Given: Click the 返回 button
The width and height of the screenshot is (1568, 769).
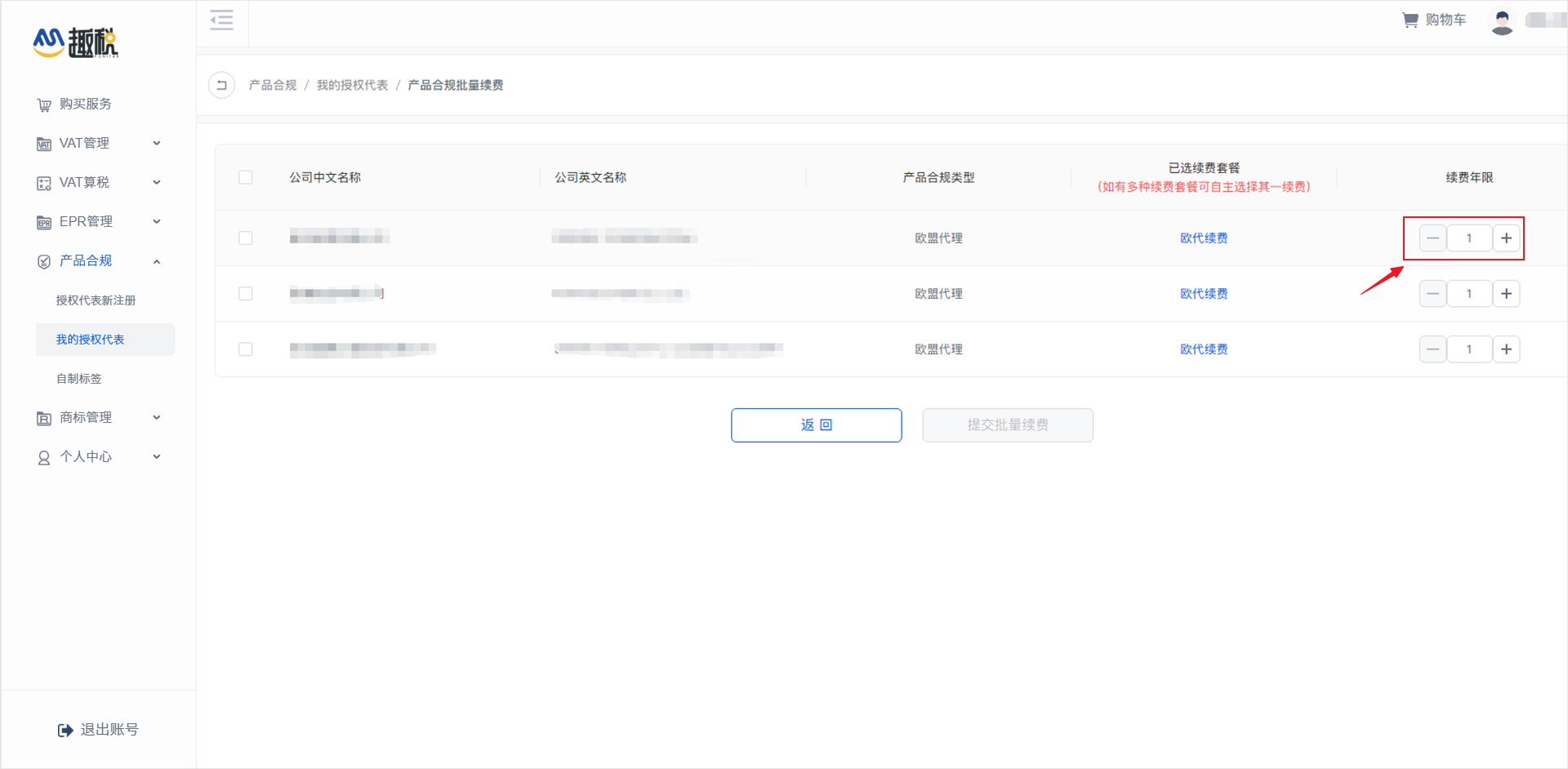Looking at the screenshot, I should click(816, 425).
